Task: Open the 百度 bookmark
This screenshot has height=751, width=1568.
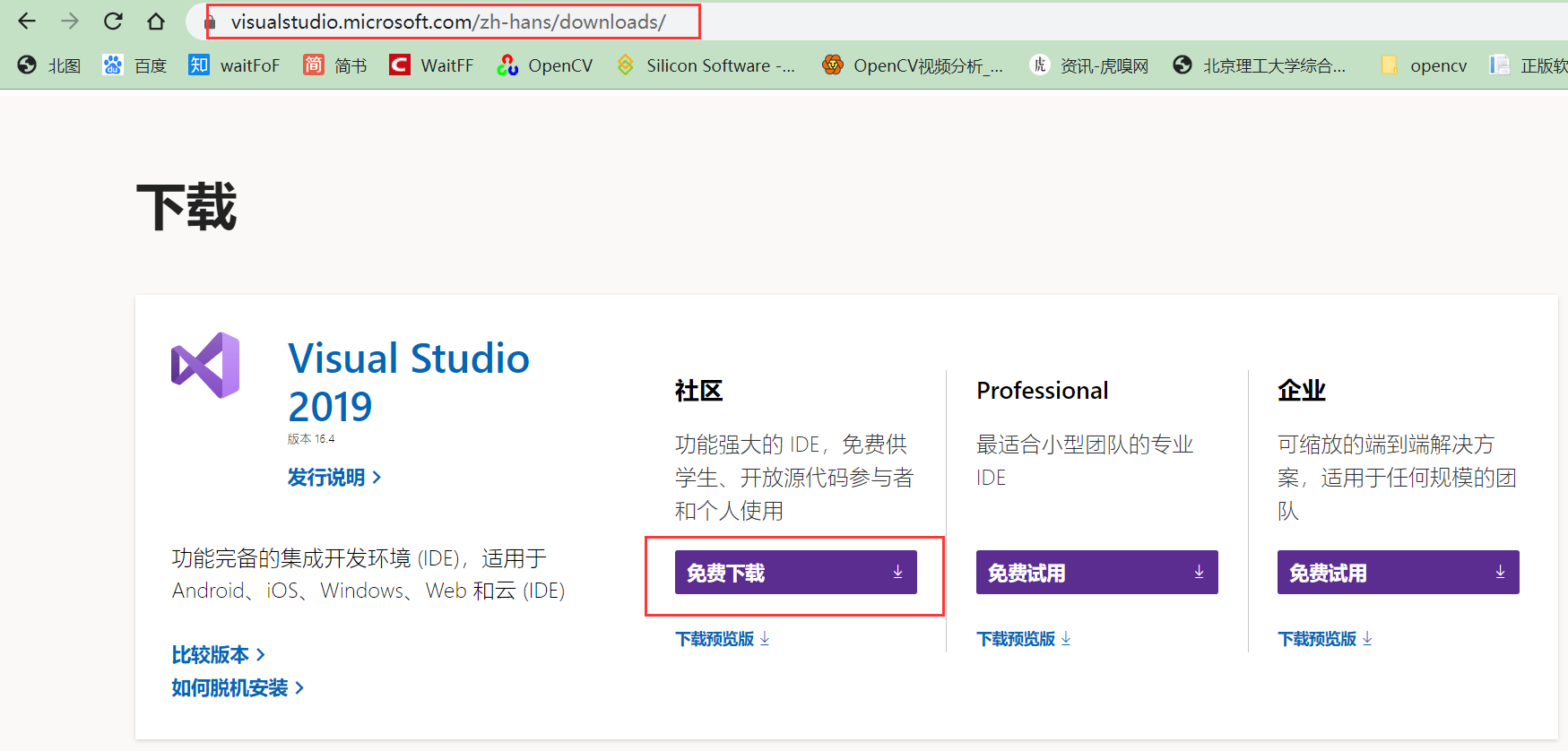Action: coord(134,65)
